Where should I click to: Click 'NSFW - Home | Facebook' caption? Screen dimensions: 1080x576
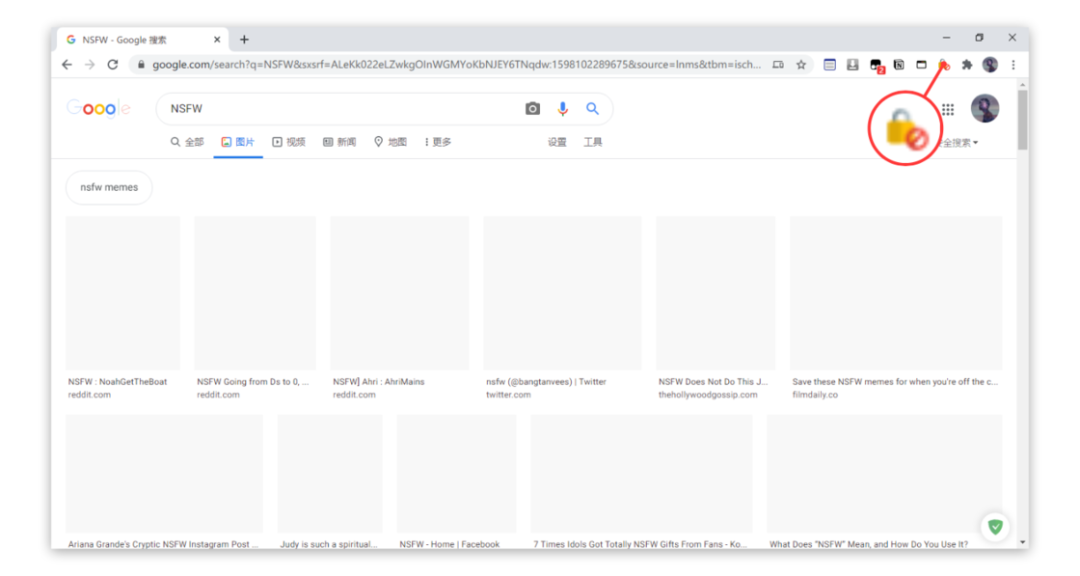449,544
